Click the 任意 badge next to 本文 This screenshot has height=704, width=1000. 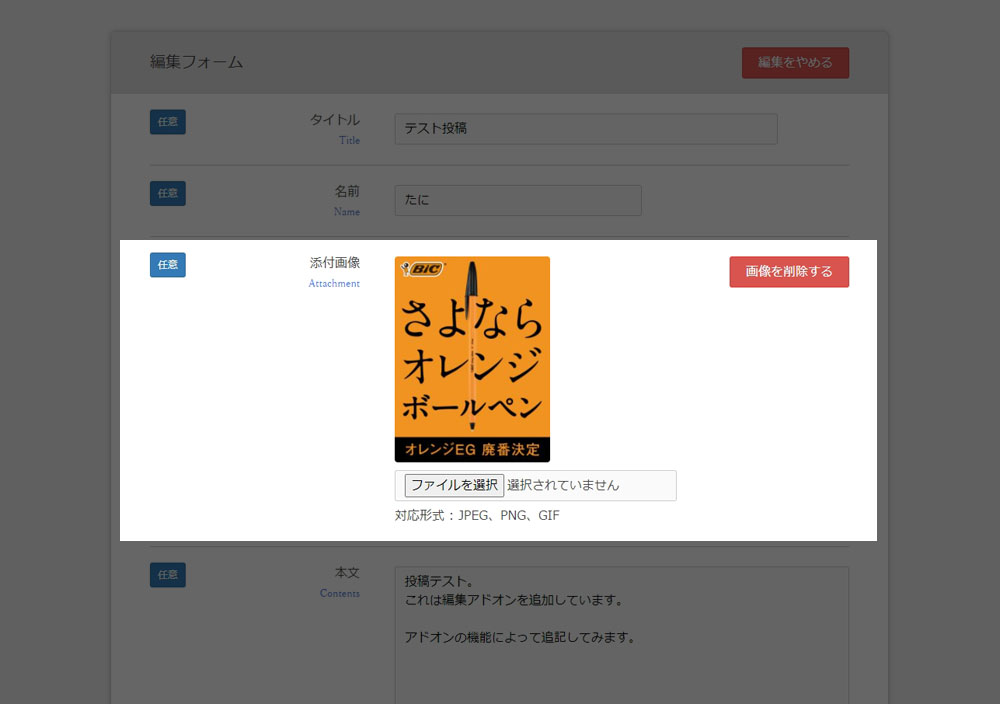pos(168,575)
